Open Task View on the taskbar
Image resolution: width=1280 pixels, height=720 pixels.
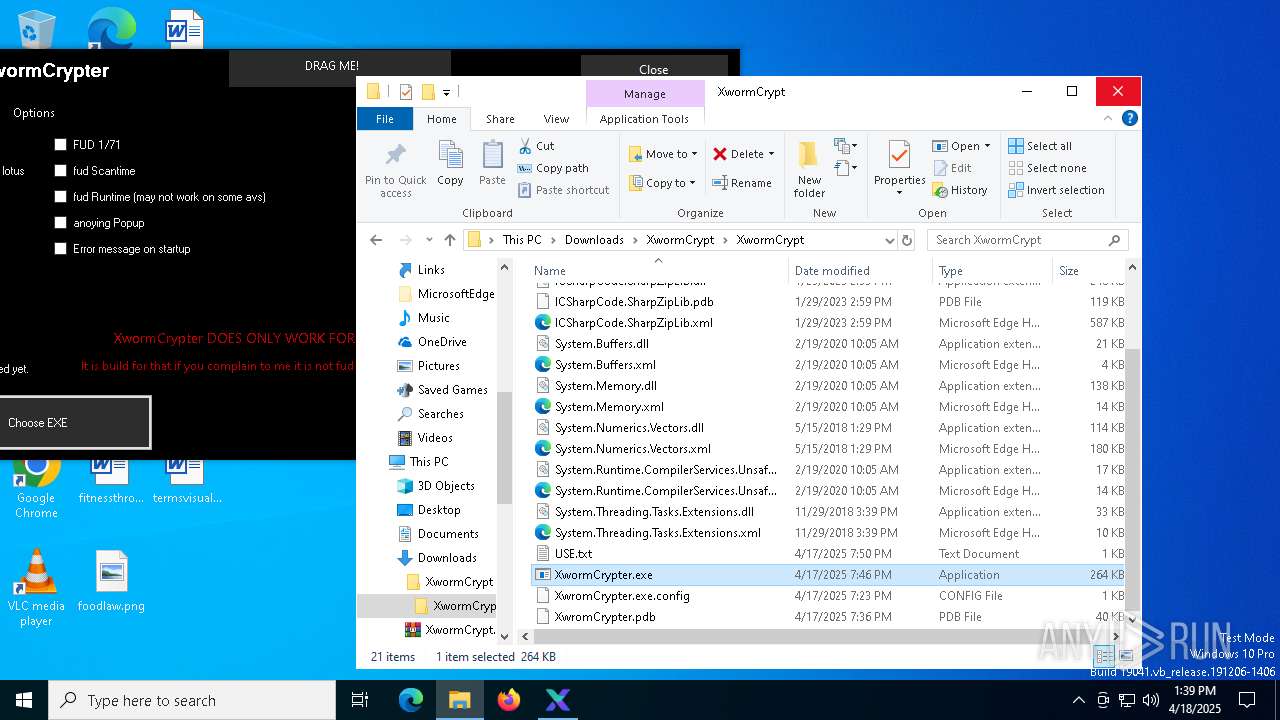[361, 700]
